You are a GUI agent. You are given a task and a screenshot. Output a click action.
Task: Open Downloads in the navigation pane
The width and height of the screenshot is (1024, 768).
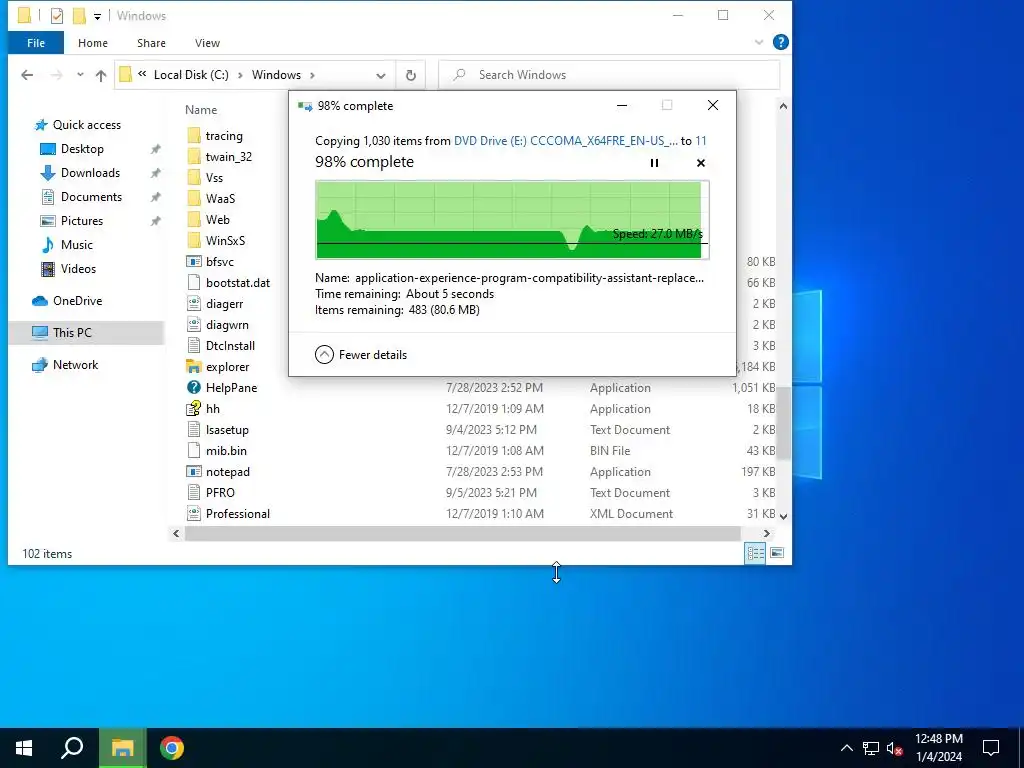pos(90,173)
